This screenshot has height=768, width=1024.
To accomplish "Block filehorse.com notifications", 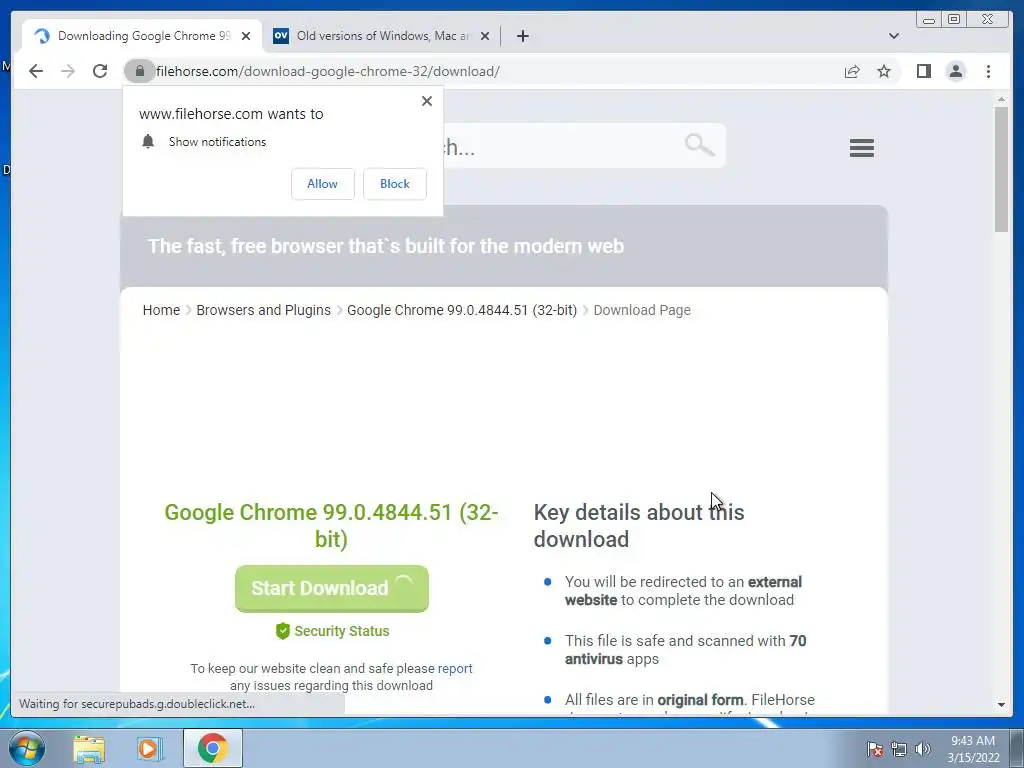I will pyautogui.click(x=394, y=184).
